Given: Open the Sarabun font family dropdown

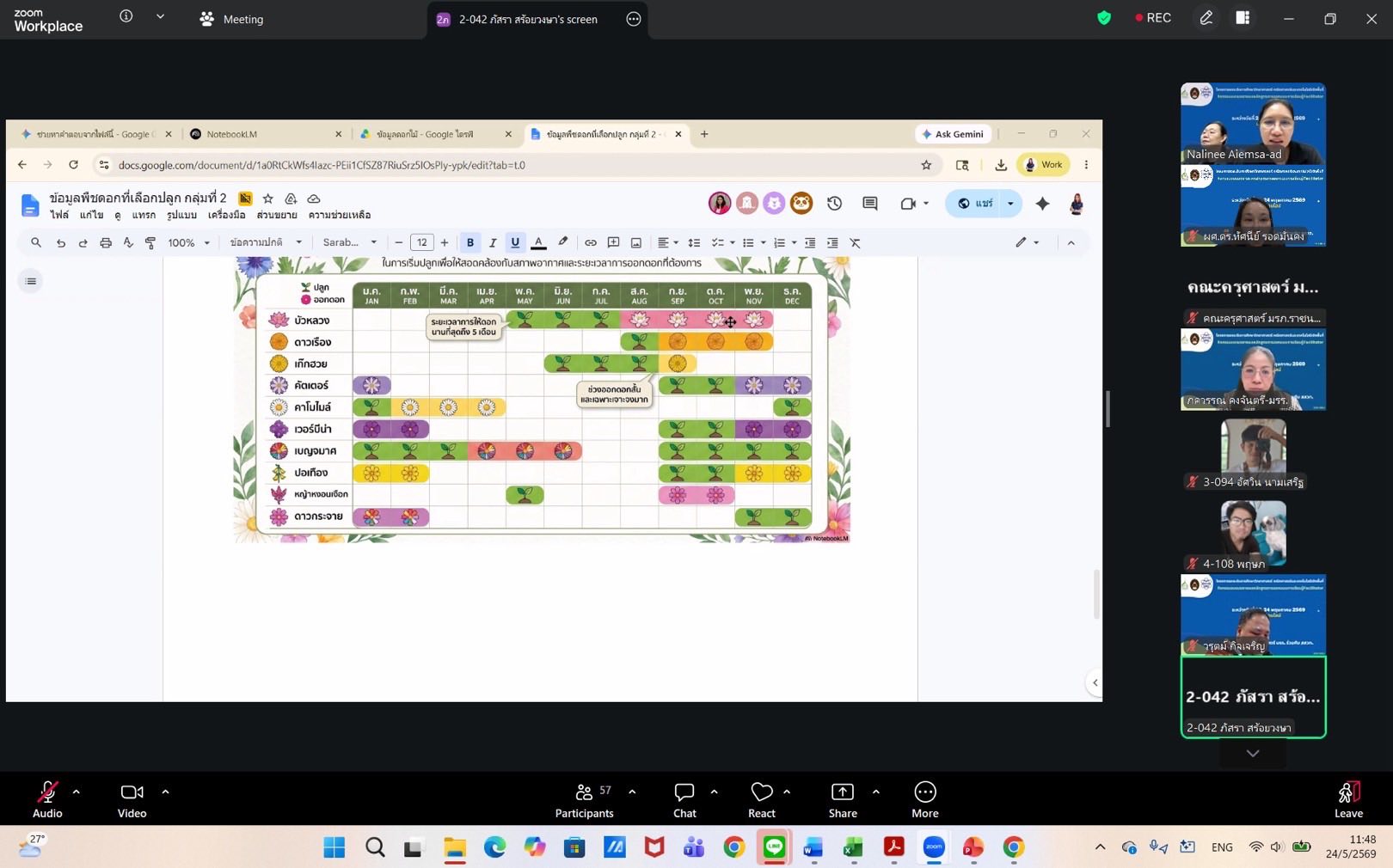Looking at the screenshot, I should coord(350,243).
